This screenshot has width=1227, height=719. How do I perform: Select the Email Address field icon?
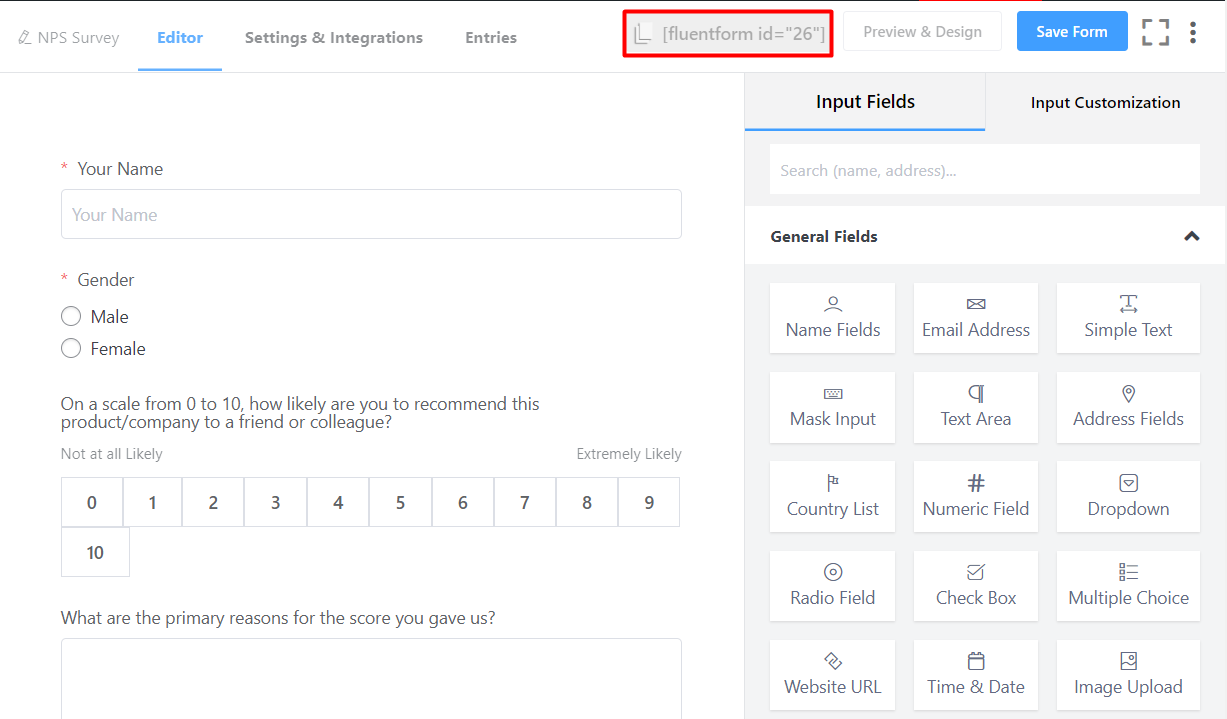coord(975,318)
